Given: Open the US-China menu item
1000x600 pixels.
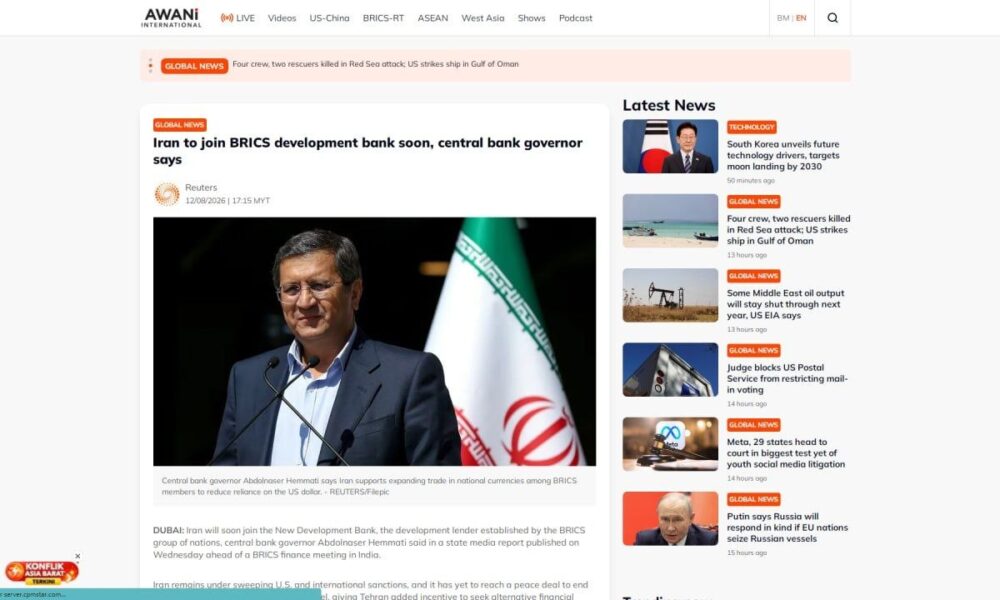Looking at the screenshot, I should (330, 18).
